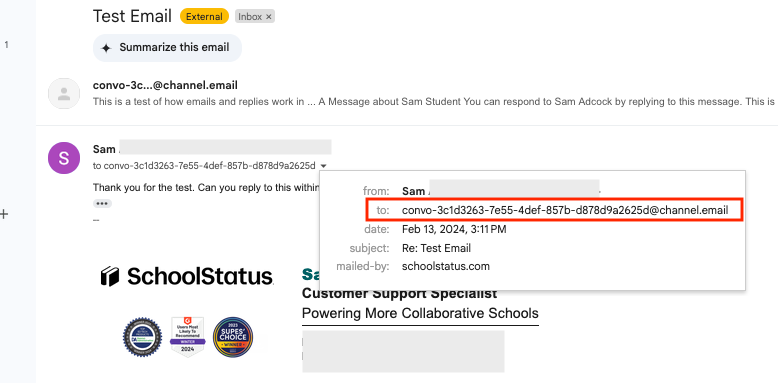The width and height of the screenshot is (778, 383).
Task: Click the SchoolStatus logo
Action: [x=187, y=276]
